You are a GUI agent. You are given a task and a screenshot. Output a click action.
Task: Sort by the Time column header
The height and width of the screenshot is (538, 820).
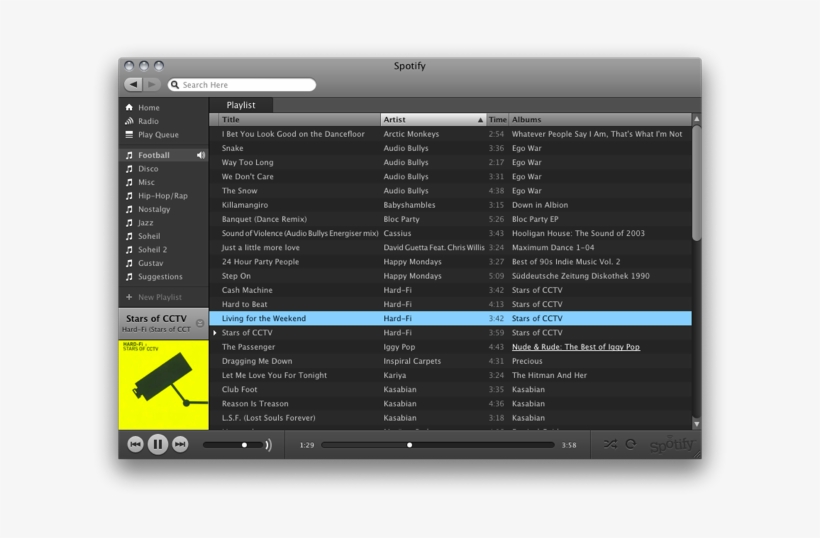point(497,119)
